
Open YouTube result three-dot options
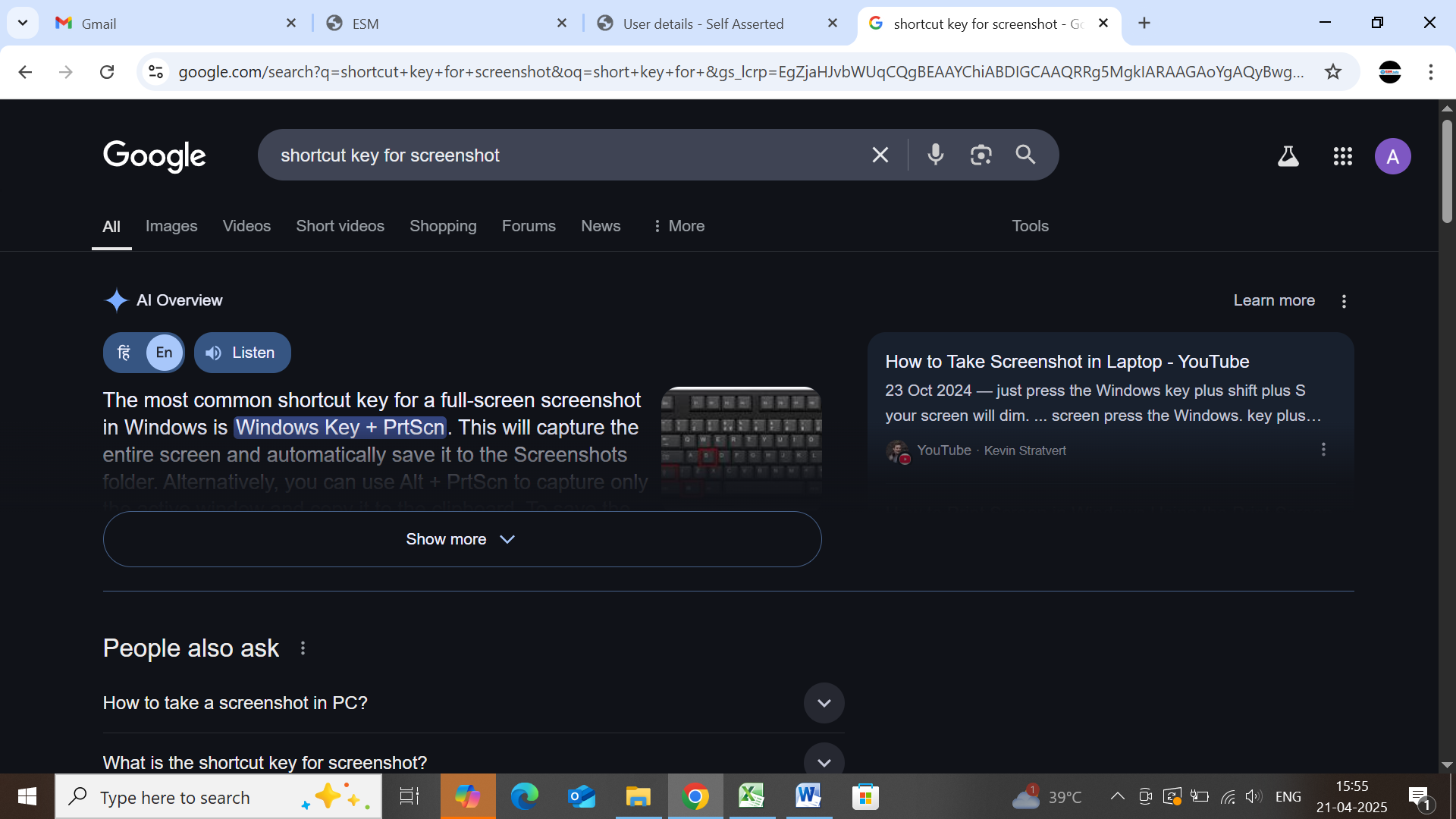[x=1323, y=450]
